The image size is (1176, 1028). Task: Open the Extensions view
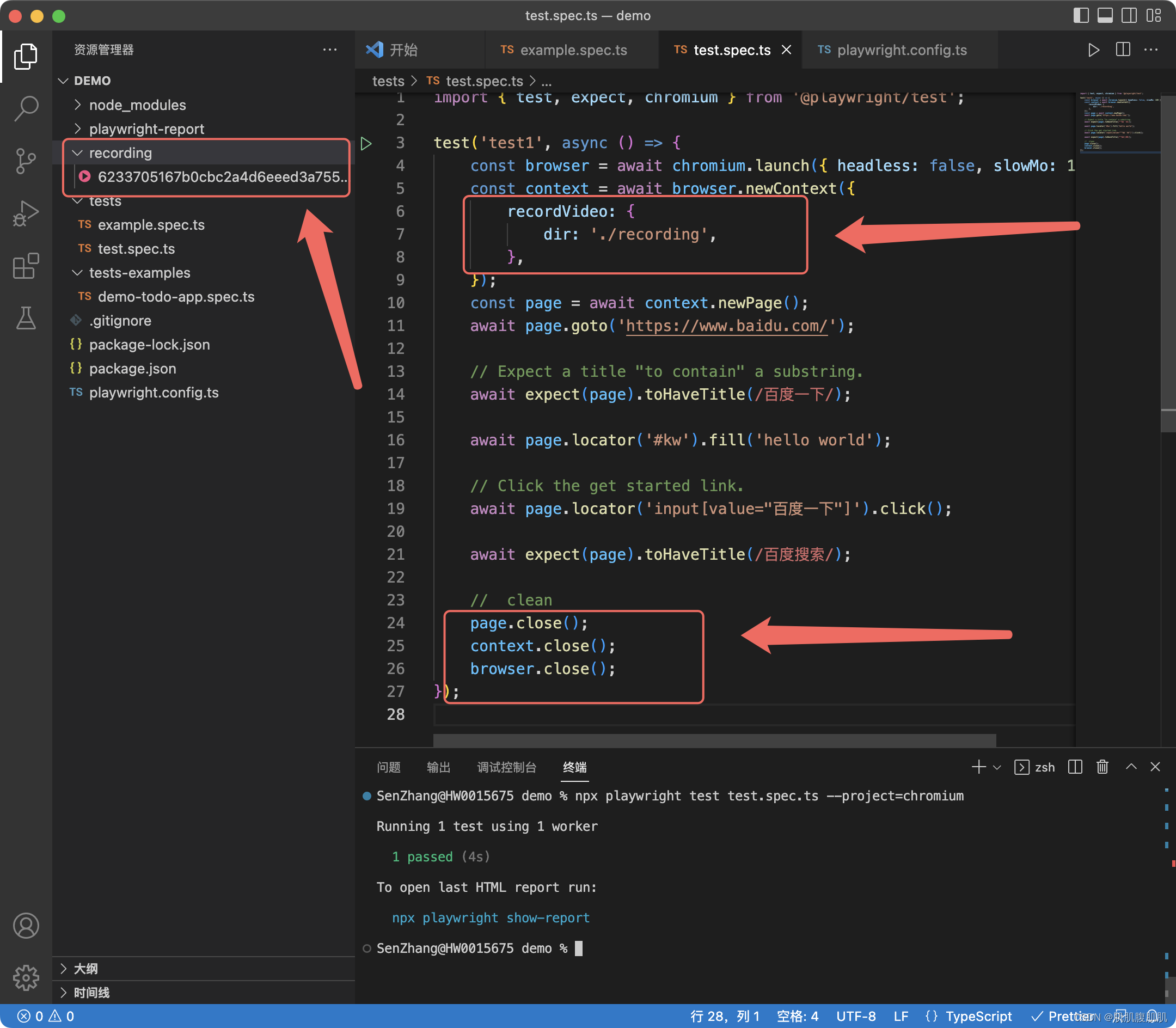pos(26,266)
